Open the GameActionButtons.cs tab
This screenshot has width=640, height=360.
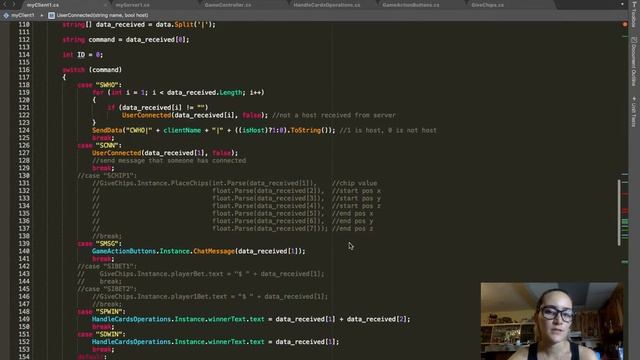click(411, 5)
